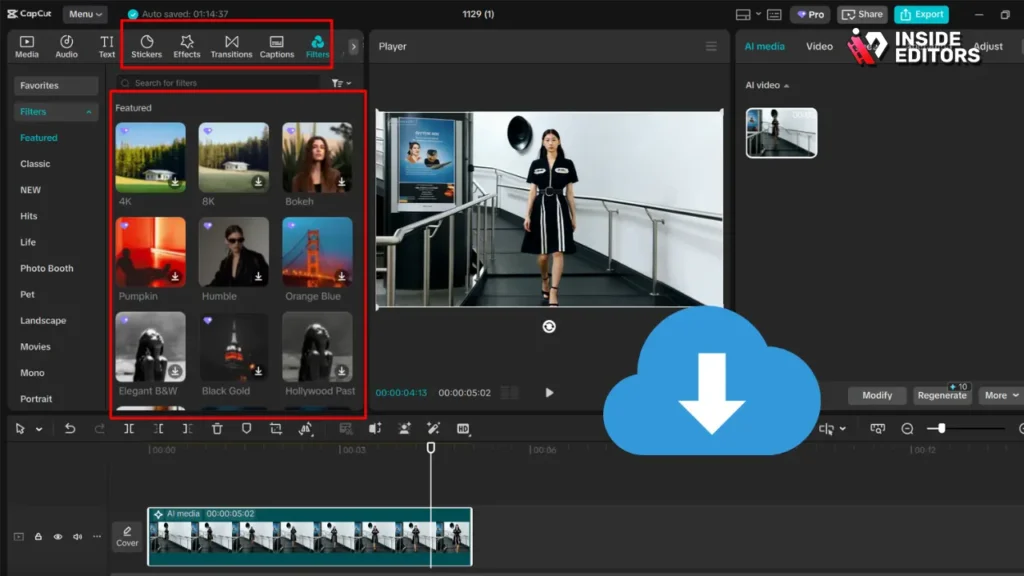Select the Landscape filter category
The width and height of the screenshot is (1024, 576).
[x=43, y=321]
